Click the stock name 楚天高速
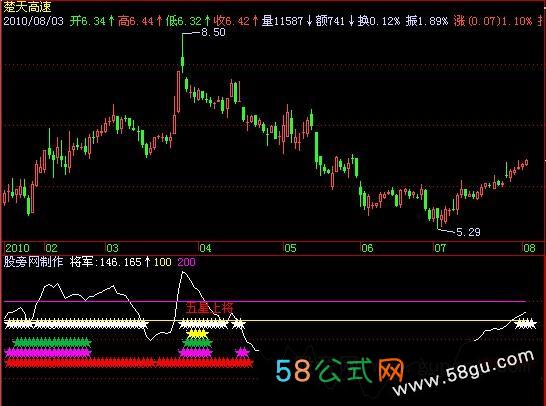 (x=27, y=7)
